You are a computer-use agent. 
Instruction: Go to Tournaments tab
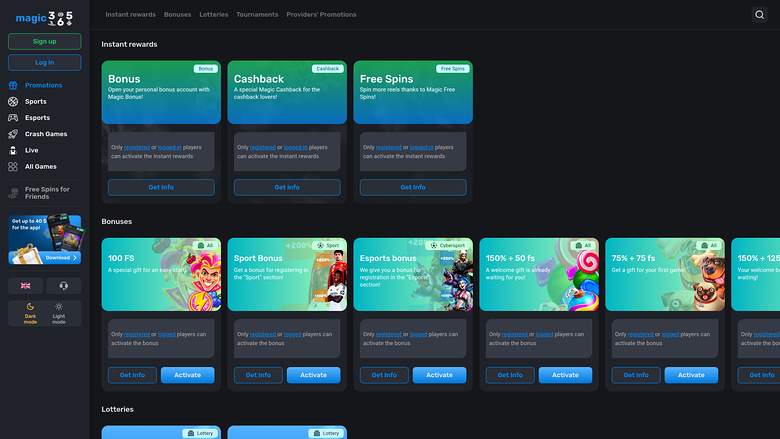click(257, 14)
